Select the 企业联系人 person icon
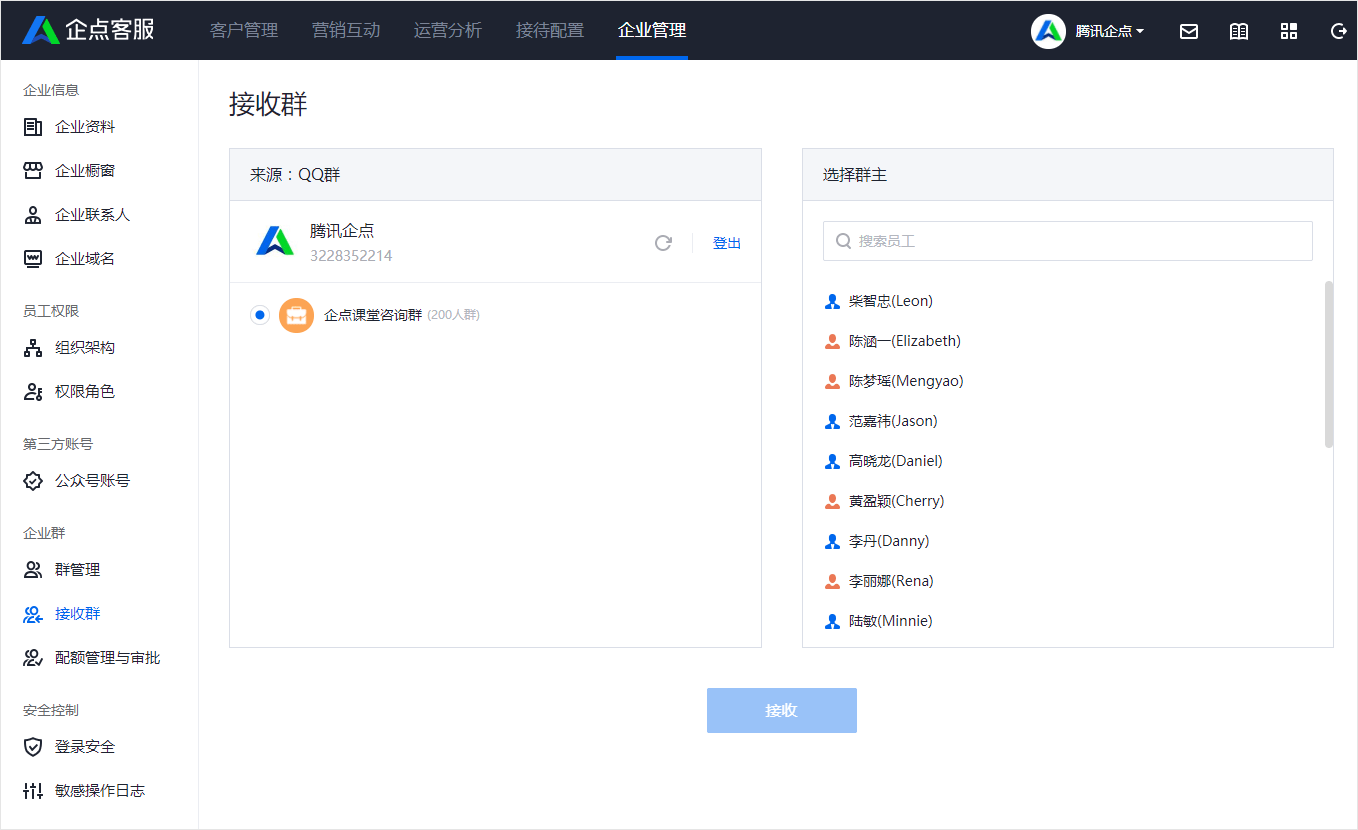 [x=31, y=214]
